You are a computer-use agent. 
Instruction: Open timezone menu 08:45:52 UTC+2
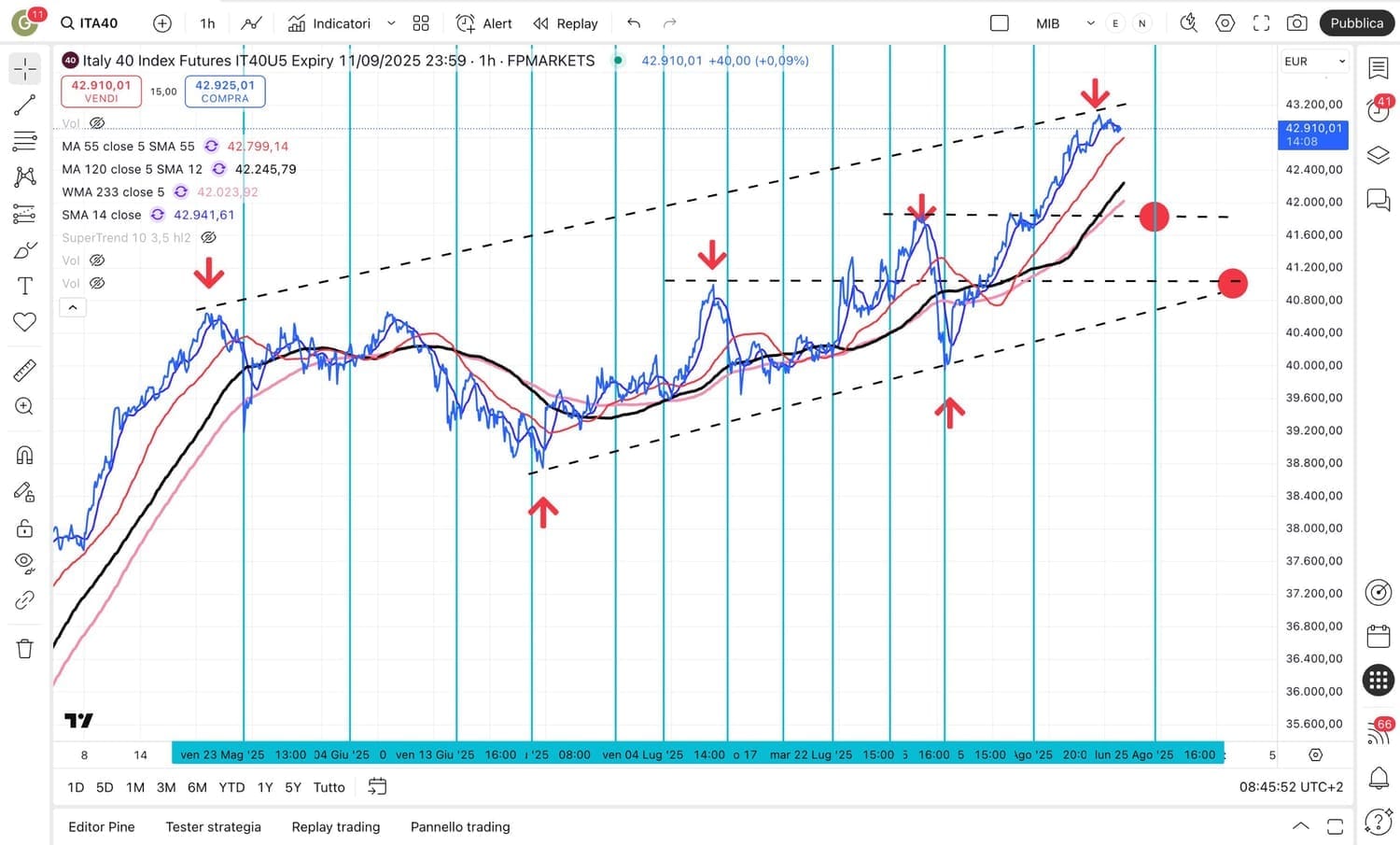1291,787
